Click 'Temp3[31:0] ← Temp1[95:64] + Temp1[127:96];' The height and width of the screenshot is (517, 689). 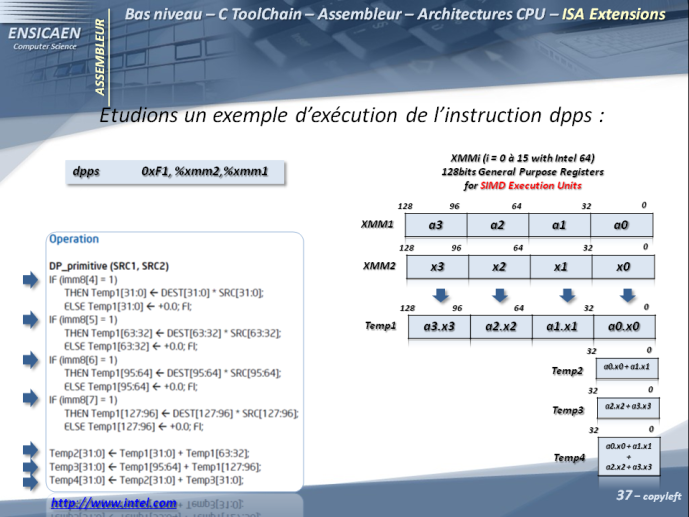pyautogui.click(x=155, y=466)
